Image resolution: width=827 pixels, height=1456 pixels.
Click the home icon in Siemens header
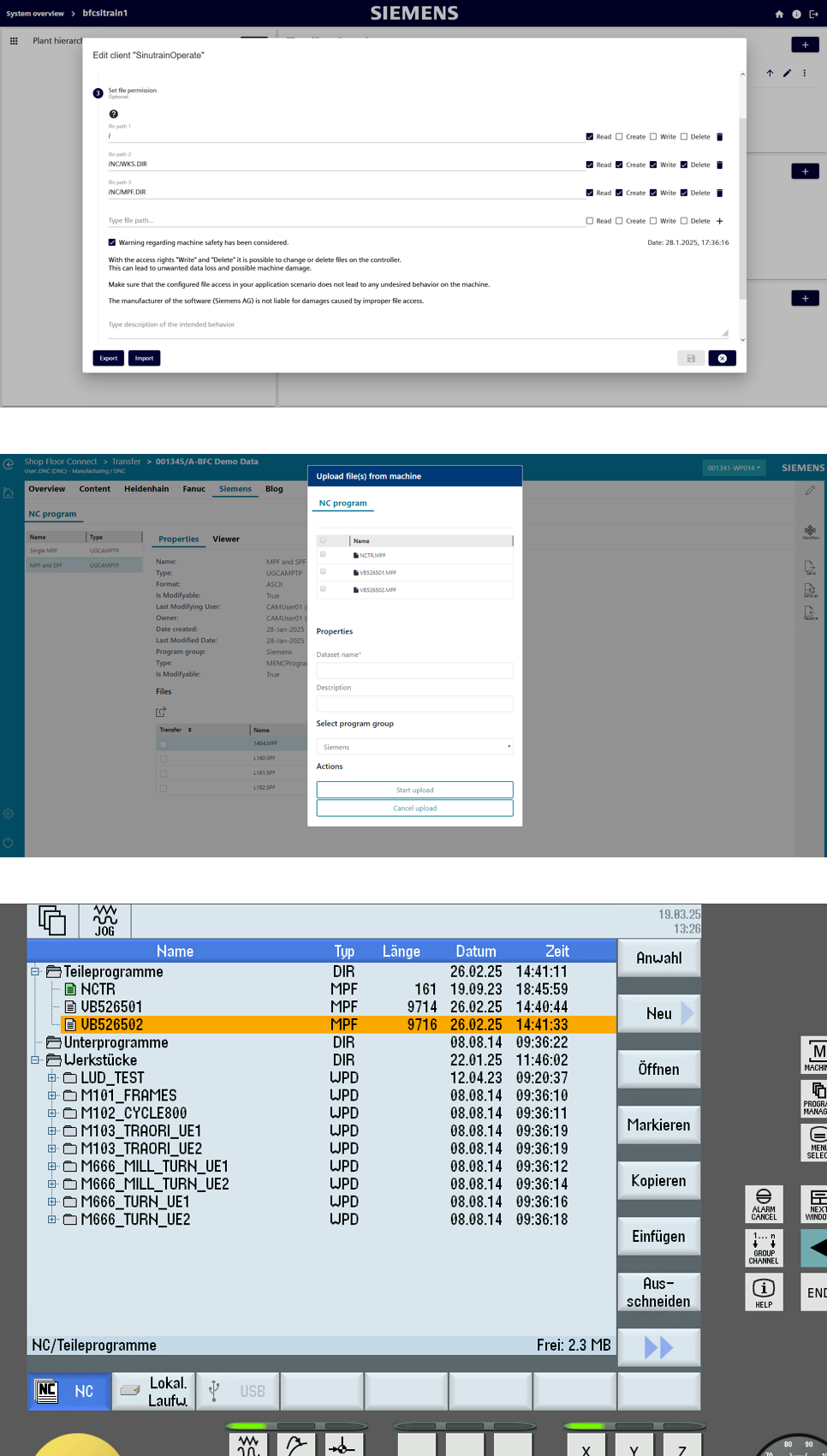(x=779, y=14)
